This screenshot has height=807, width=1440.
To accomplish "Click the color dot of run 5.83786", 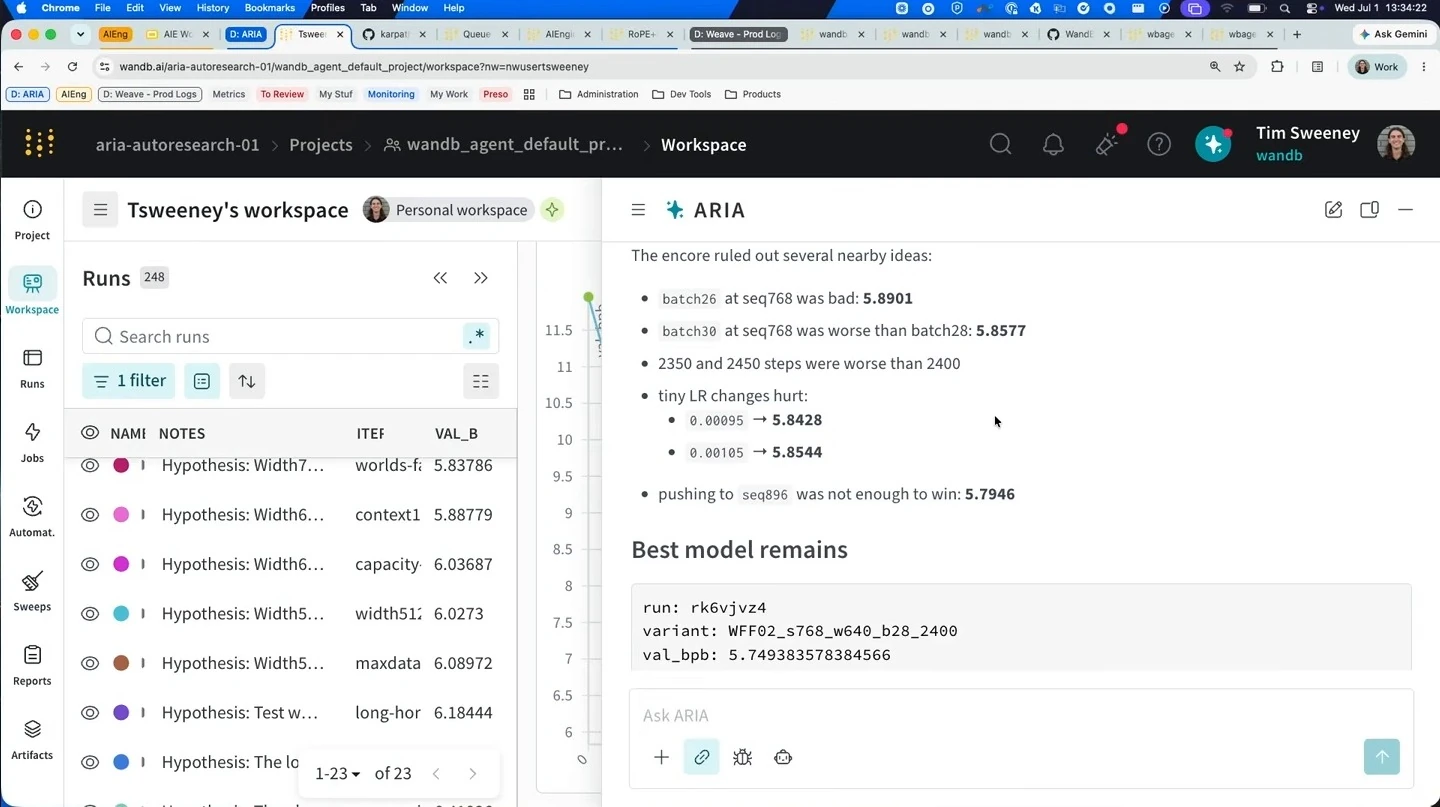I will [121, 465].
